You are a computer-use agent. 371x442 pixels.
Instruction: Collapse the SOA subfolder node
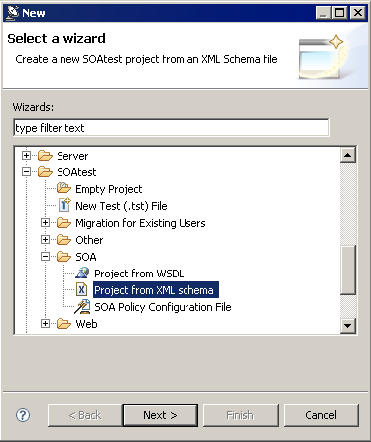point(45,256)
